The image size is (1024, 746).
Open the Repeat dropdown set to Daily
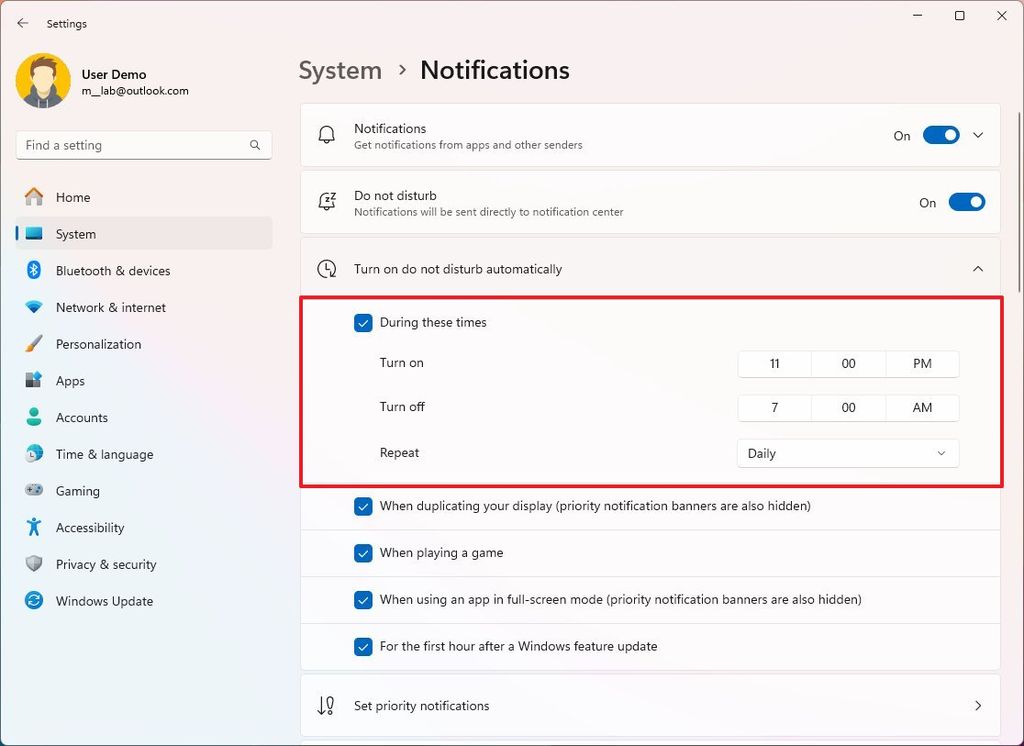(847, 453)
